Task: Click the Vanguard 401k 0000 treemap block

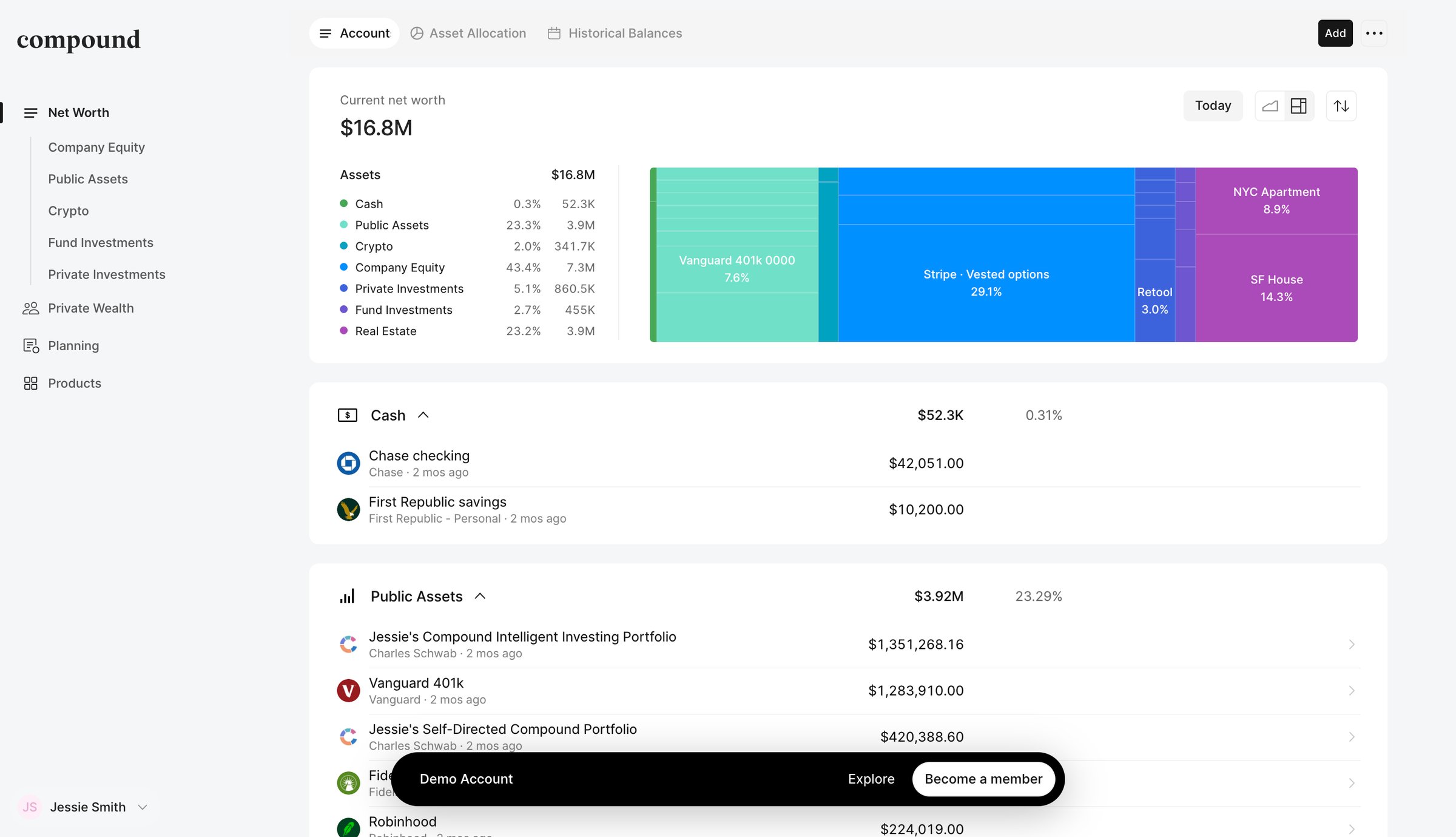Action: 737,269
